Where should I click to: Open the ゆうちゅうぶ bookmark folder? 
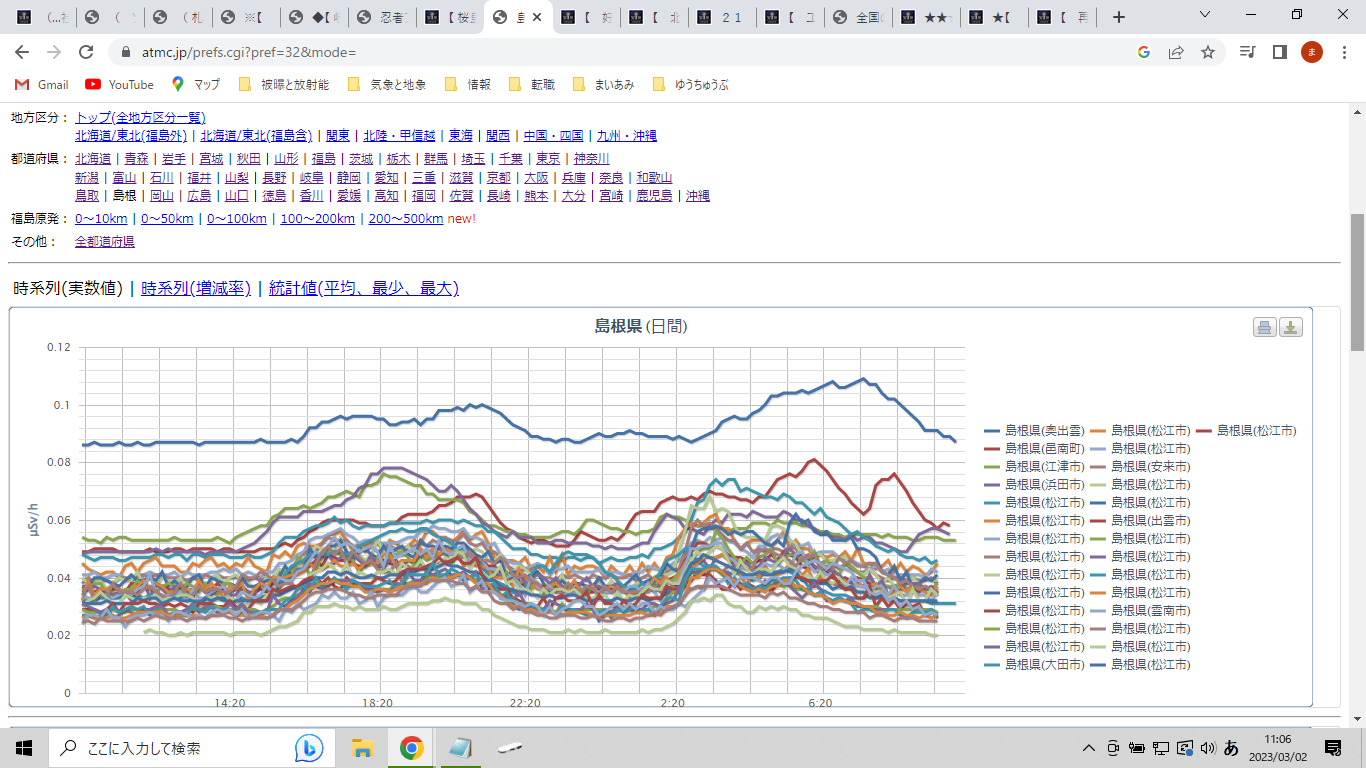coord(690,85)
